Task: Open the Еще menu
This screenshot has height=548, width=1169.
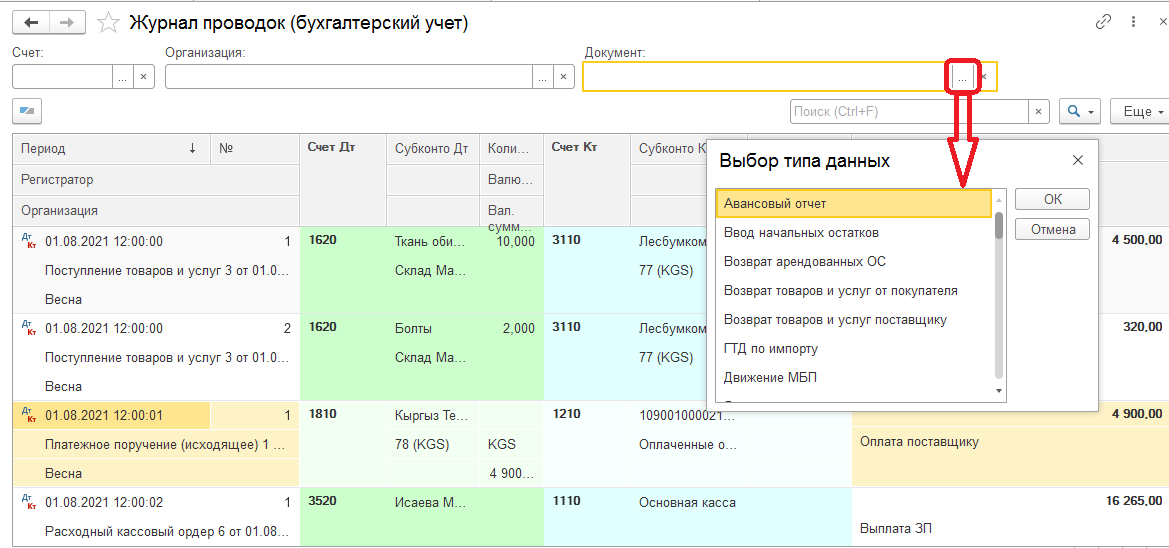Action: 1143,111
